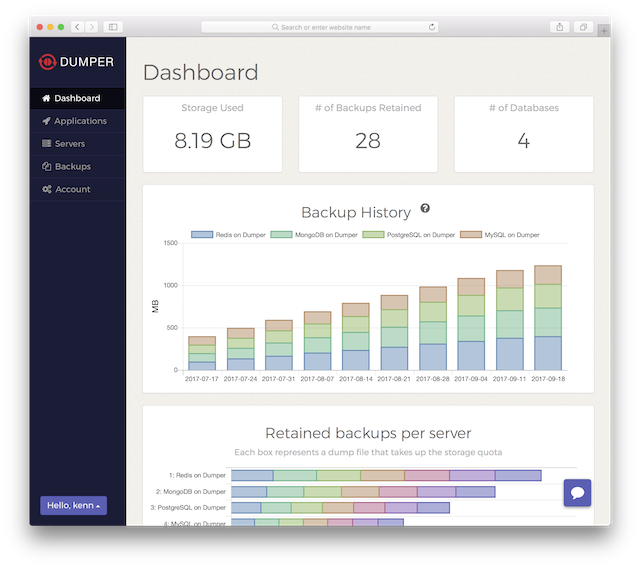The width and height of the screenshot is (640, 568).
Task: Reload the page with refresh icon
Action: (x=432, y=27)
